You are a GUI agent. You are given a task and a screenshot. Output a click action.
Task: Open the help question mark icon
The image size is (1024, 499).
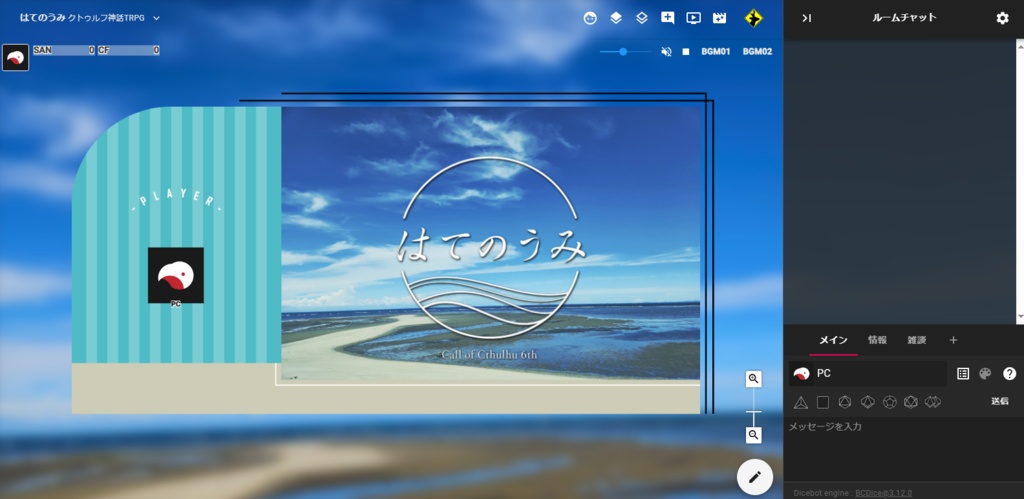click(x=1010, y=374)
